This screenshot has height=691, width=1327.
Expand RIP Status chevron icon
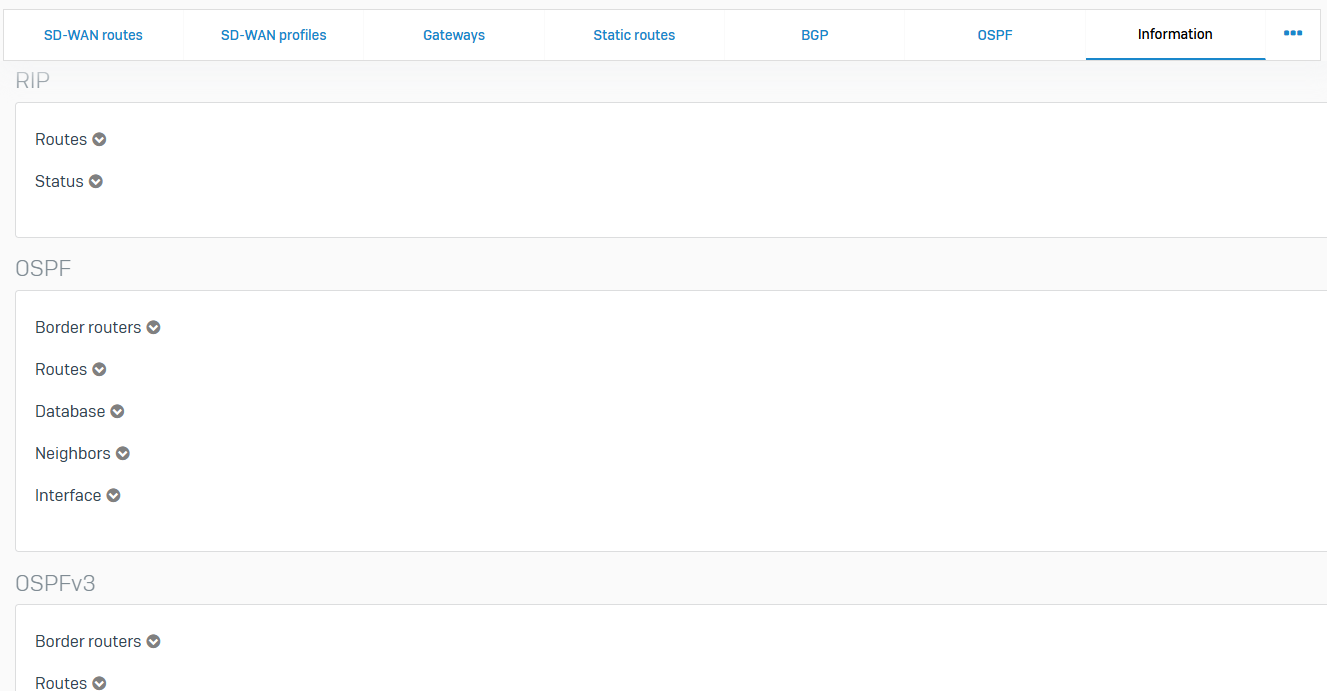point(96,182)
